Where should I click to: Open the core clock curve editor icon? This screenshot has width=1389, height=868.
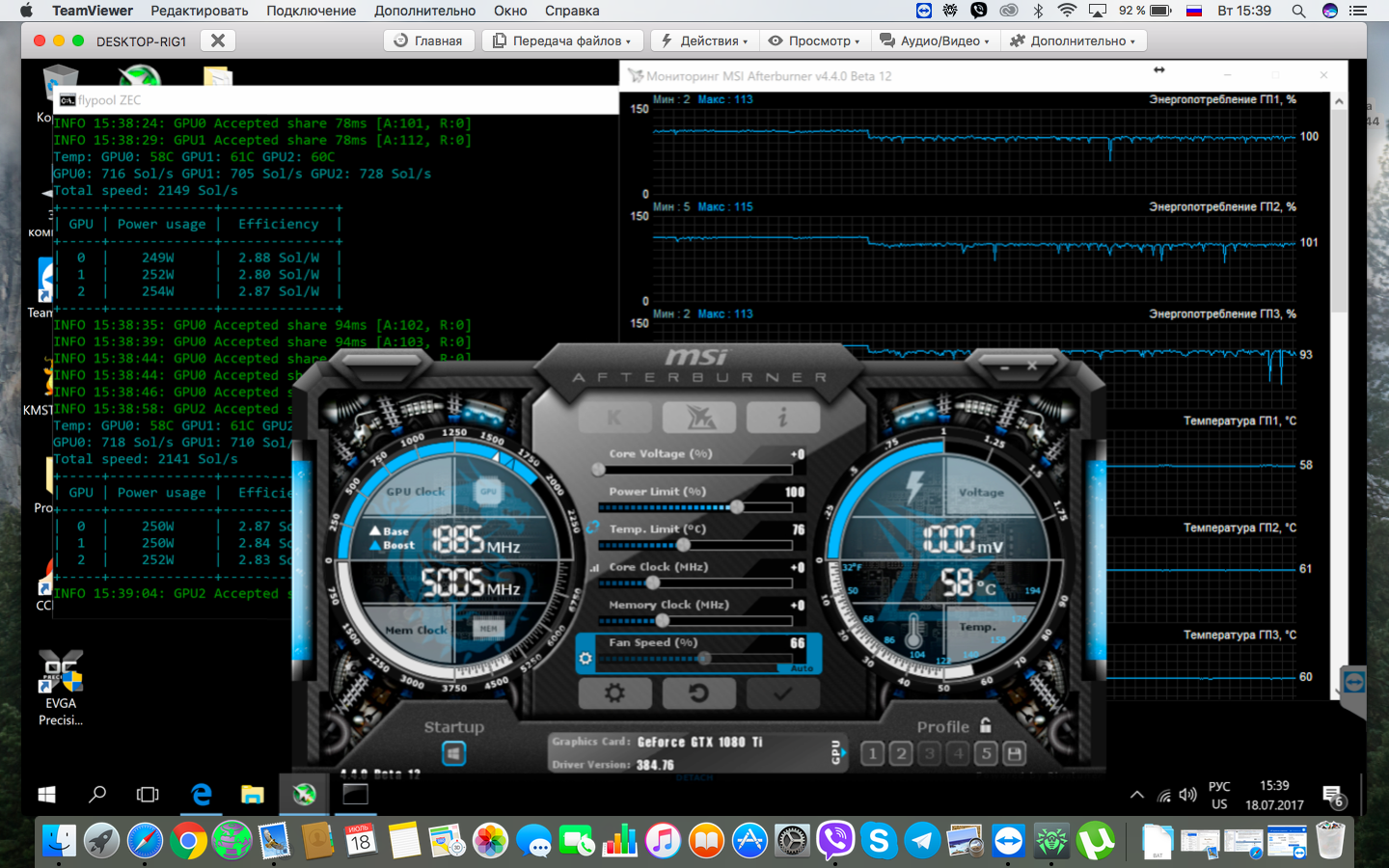594,567
